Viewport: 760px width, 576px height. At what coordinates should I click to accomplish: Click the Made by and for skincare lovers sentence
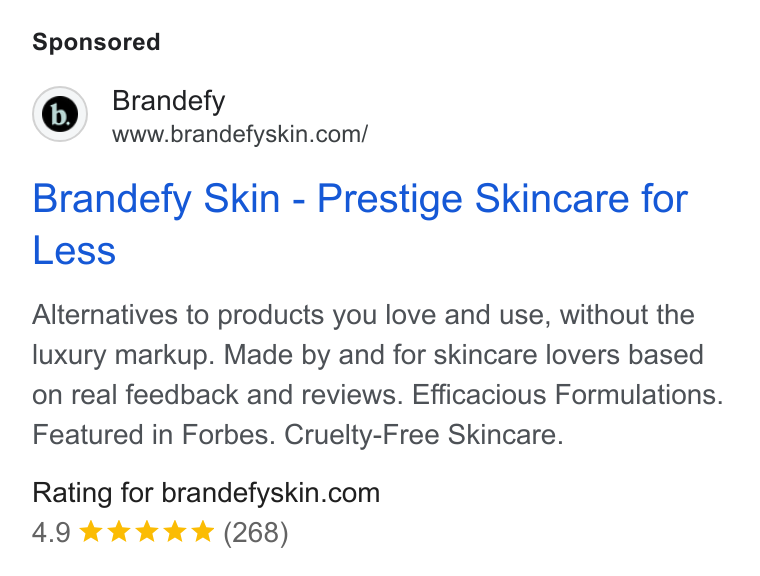464,355
